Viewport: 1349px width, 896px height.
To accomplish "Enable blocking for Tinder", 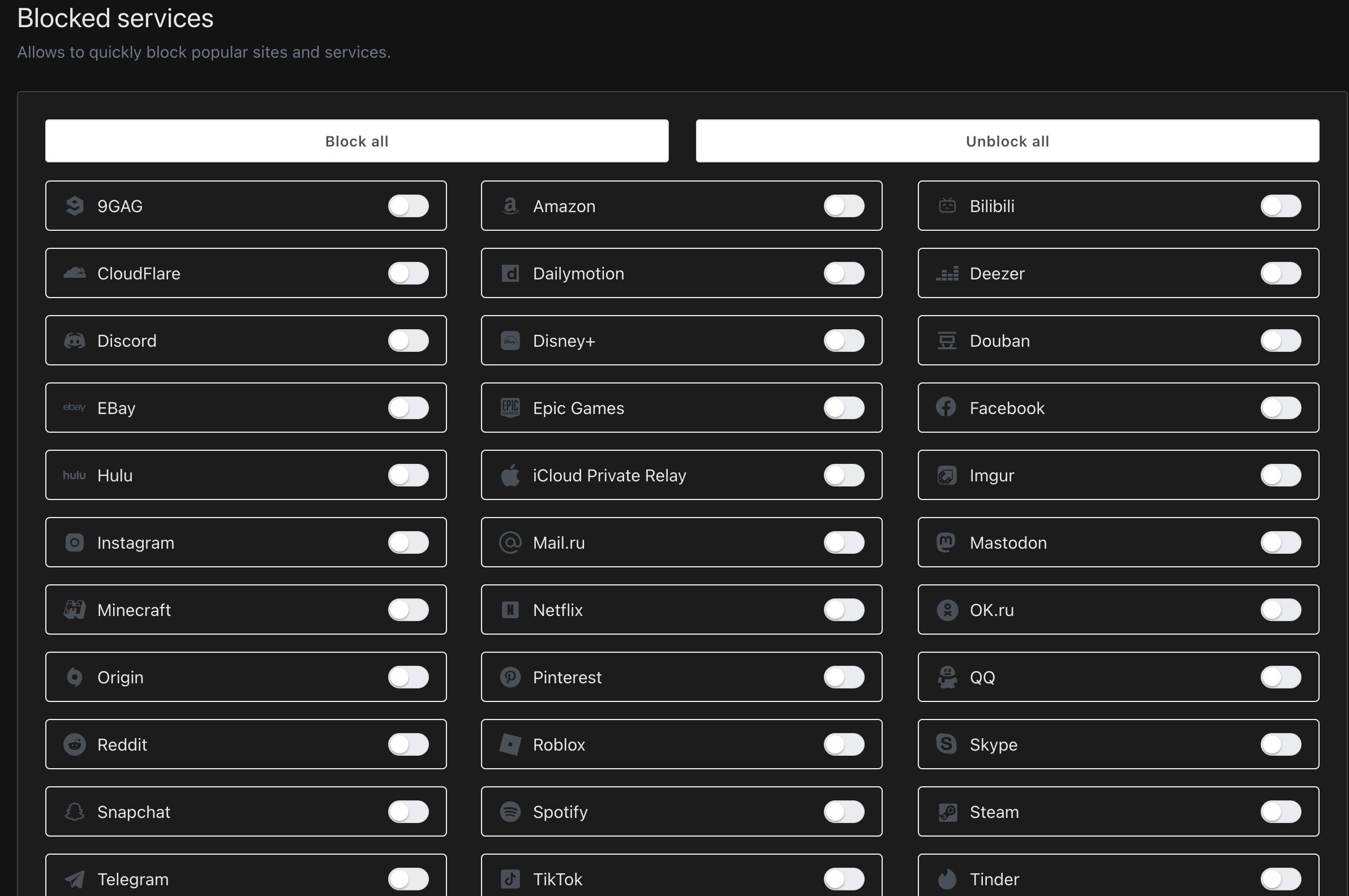I will 1281,879.
